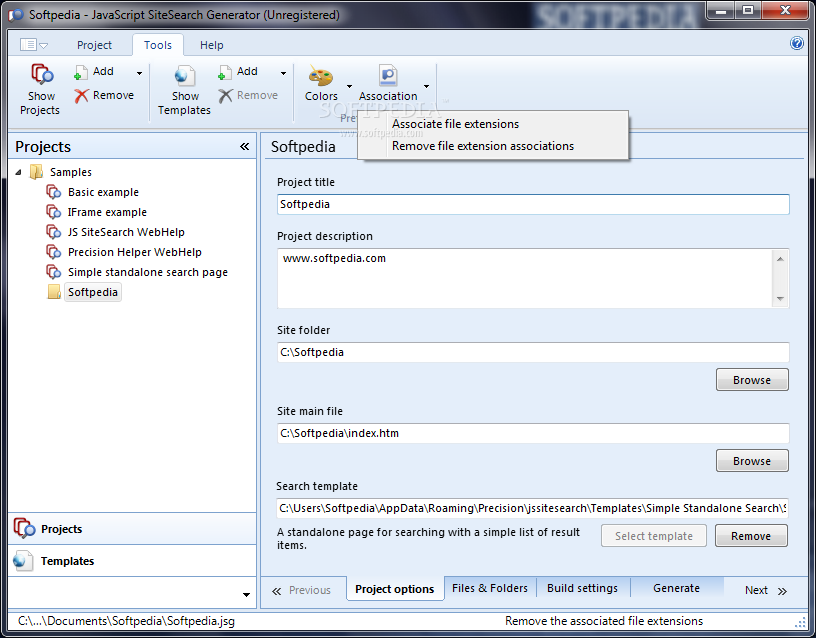Click the Site folder path field
This screenshot has width=816, height=638.
[533, 352]
